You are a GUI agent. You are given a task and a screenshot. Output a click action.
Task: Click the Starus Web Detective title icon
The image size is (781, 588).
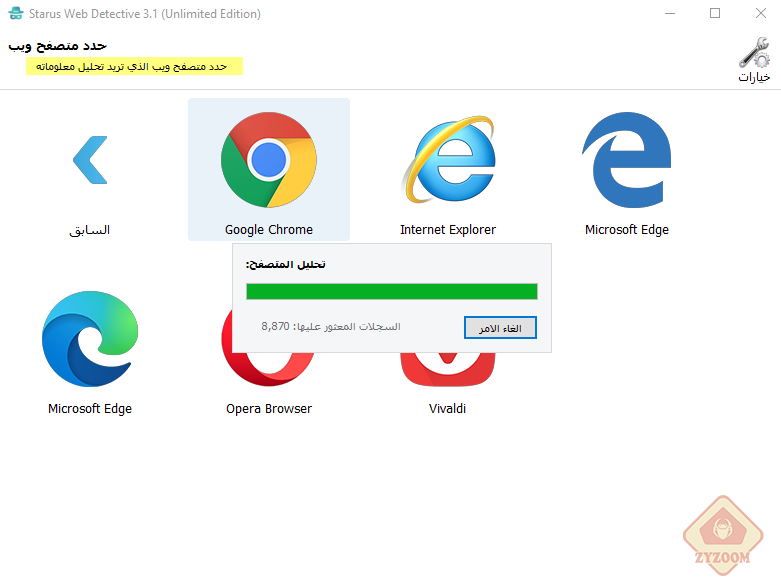click(x=16, y=13)
